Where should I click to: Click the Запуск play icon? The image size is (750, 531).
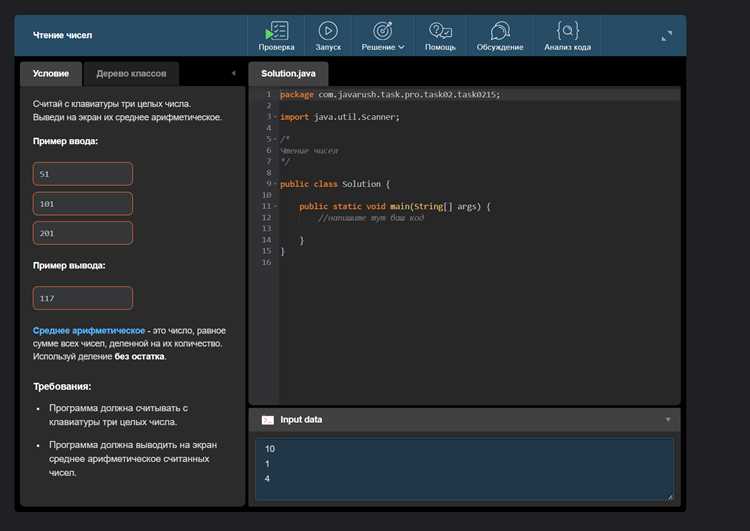(328, 31)
